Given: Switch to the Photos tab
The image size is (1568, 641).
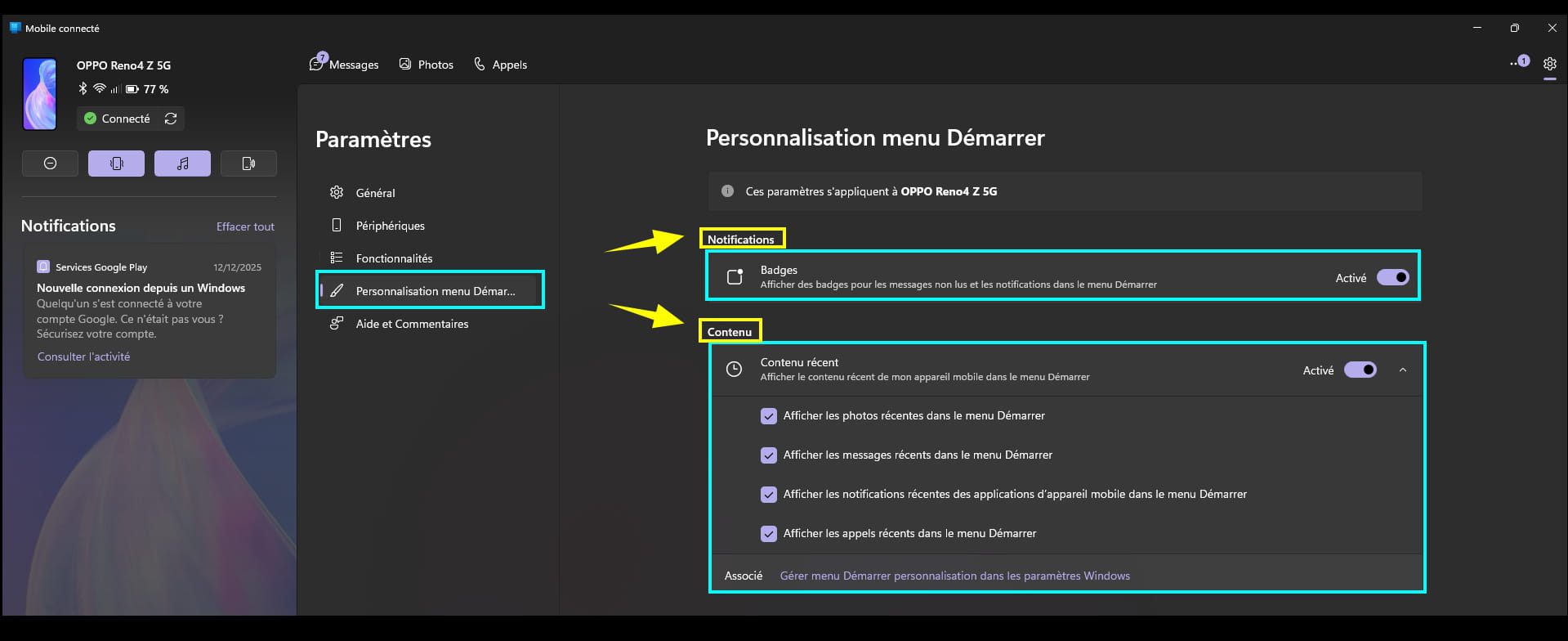Looking at the screenshot, I should 426,65.
